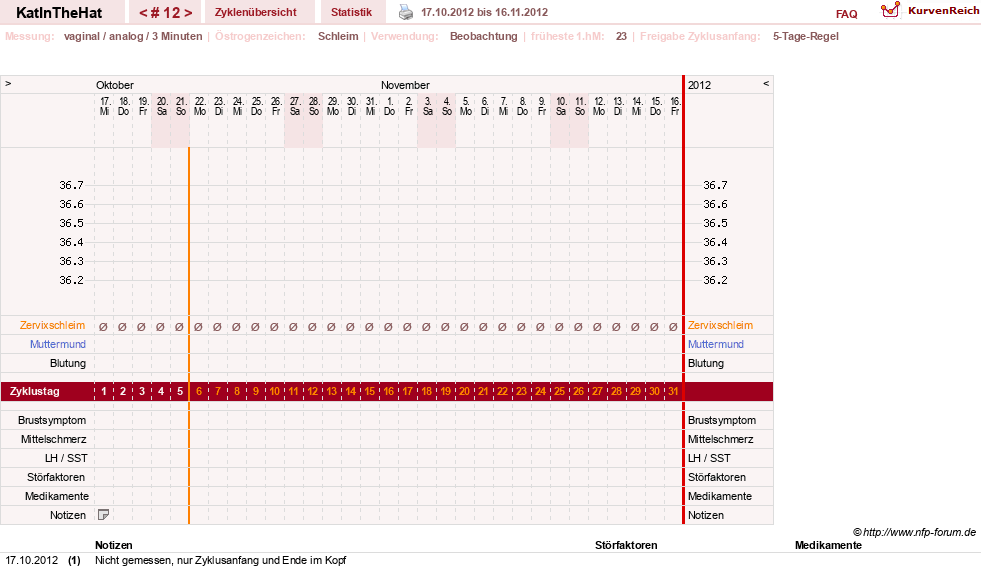Click left Zervixschleim row label
Viewport: 981px width, 584px height.
(x=53, y=325)
